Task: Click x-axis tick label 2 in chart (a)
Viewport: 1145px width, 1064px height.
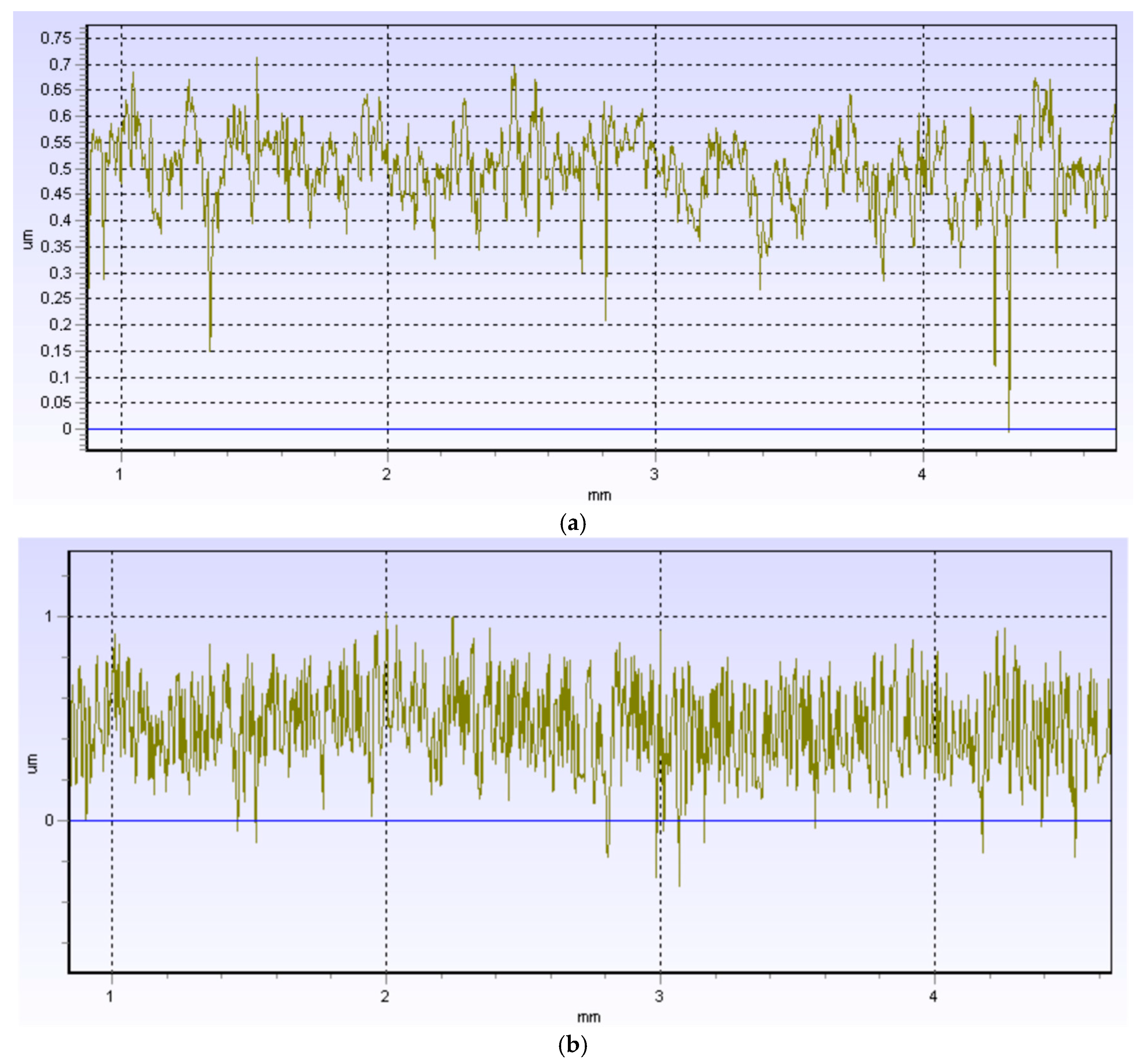Action: point(386,474)
